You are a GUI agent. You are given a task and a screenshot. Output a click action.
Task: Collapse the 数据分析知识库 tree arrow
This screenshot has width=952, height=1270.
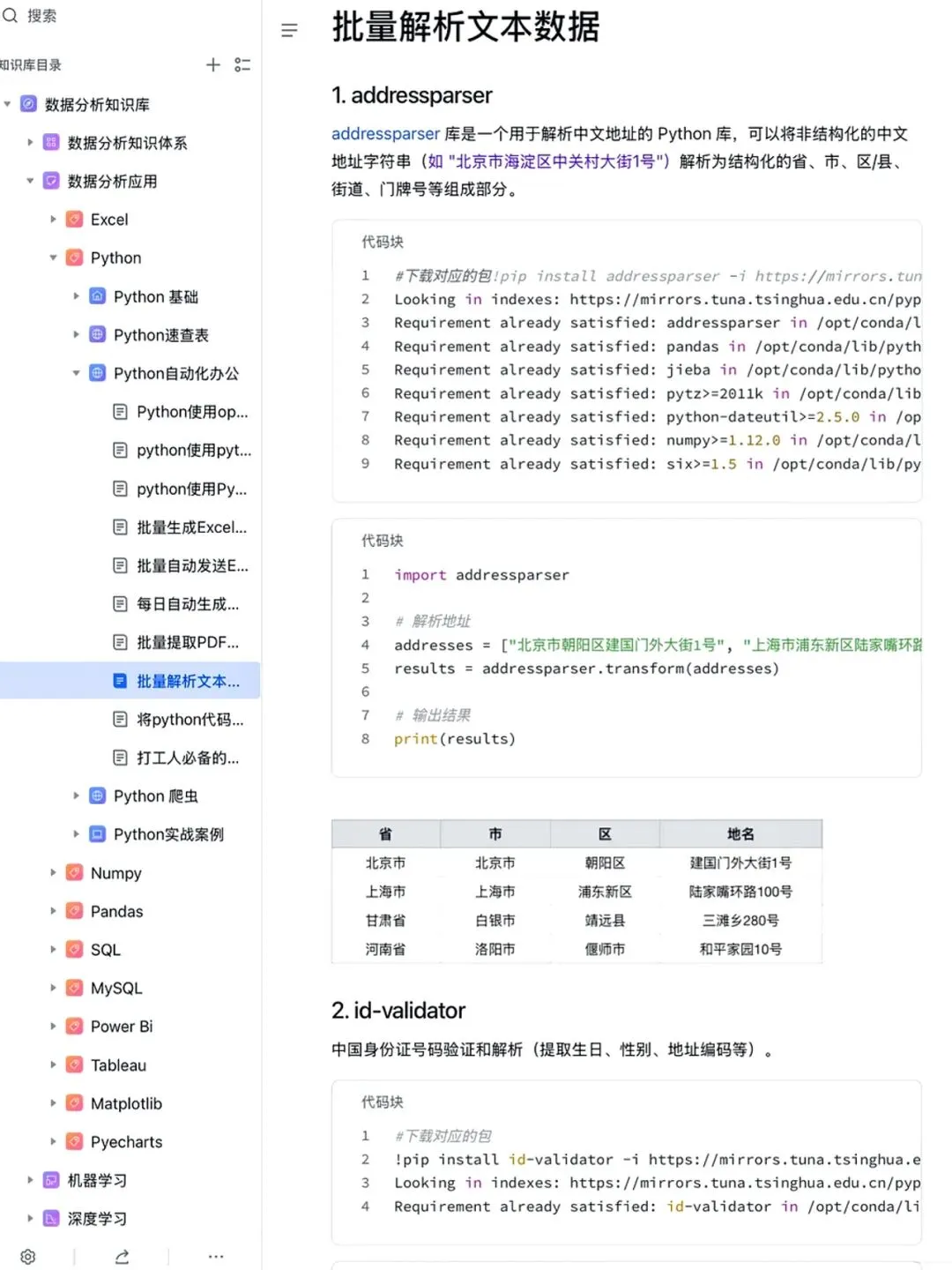pyautogui.click(x=7, y=104)
